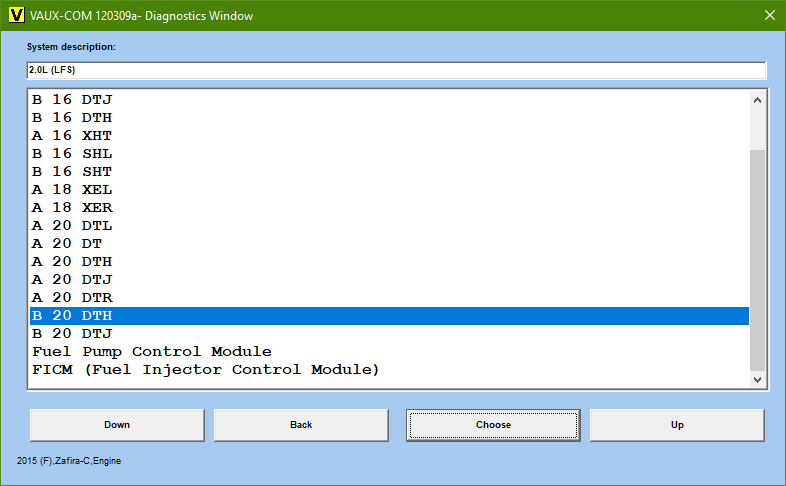The image size is (786, 486).
Task: Select the A 18 XEL engine
Action: click(72, 190)
